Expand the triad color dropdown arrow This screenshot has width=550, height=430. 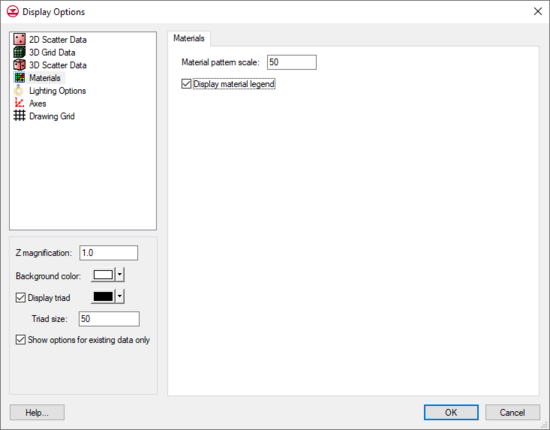[x=120, y=296]
